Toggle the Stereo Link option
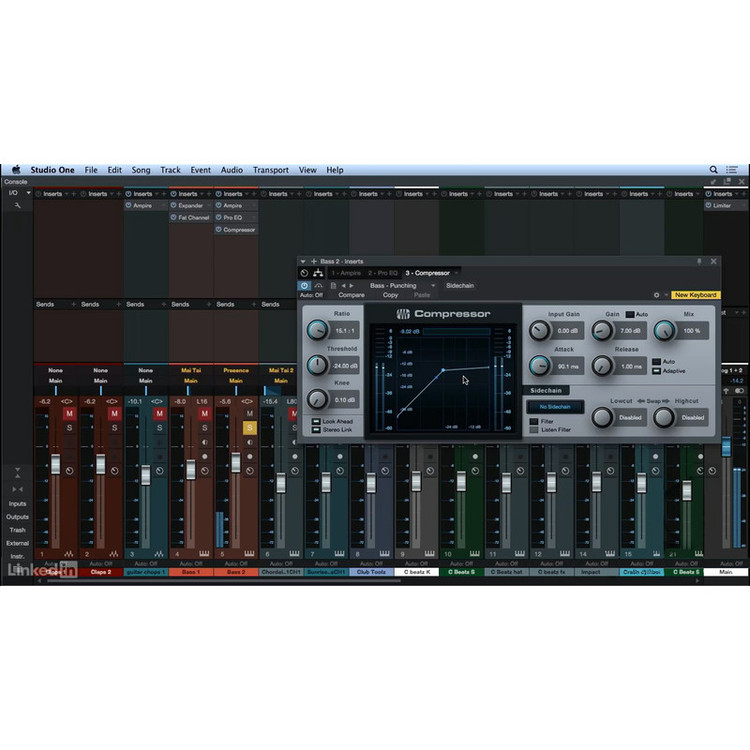Screen dimensions: 750x750 click(317, 430)
